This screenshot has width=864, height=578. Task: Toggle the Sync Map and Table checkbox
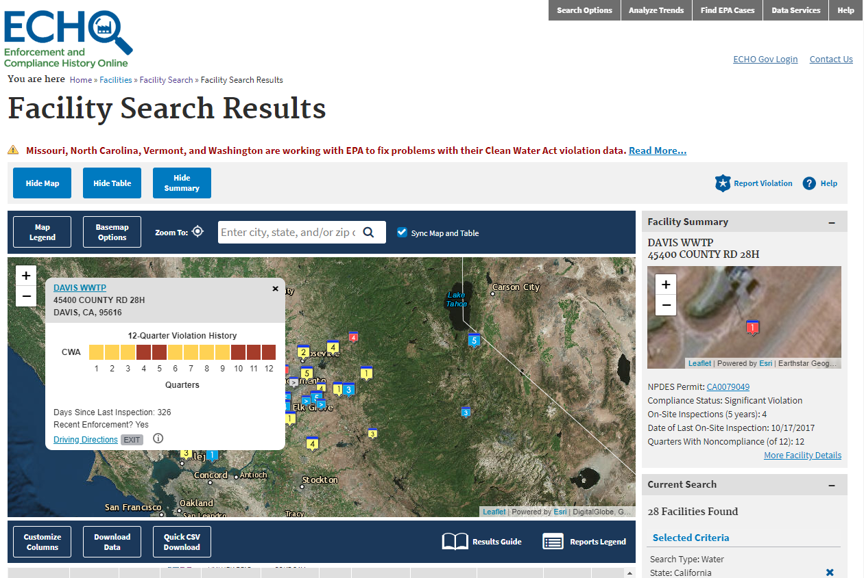(x=402, y=232)
